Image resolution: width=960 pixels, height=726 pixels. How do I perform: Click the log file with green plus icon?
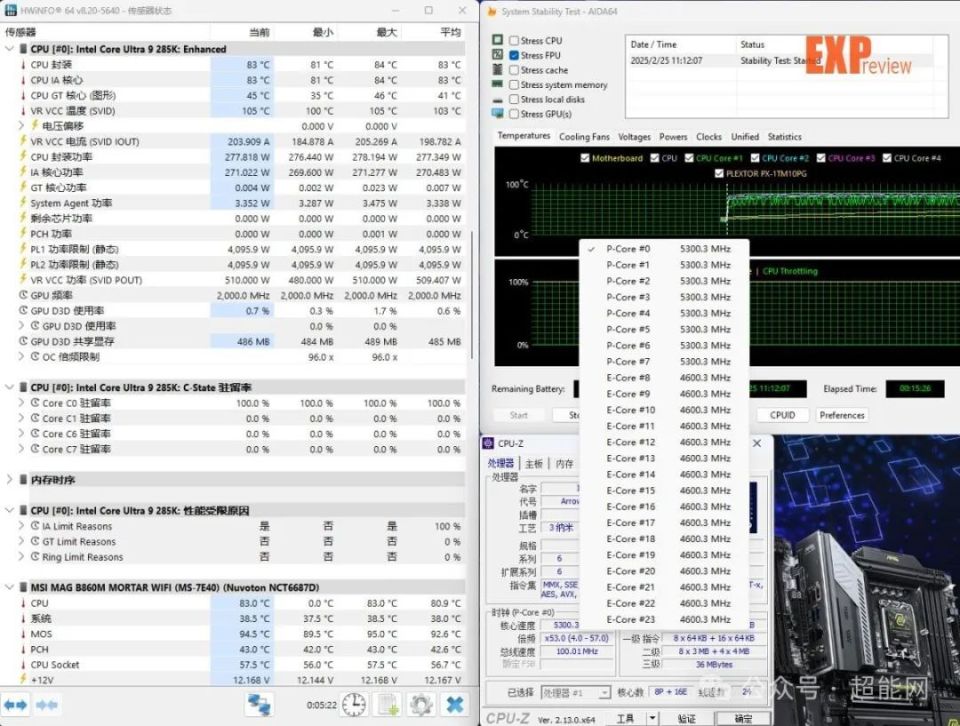pos(388,705)
